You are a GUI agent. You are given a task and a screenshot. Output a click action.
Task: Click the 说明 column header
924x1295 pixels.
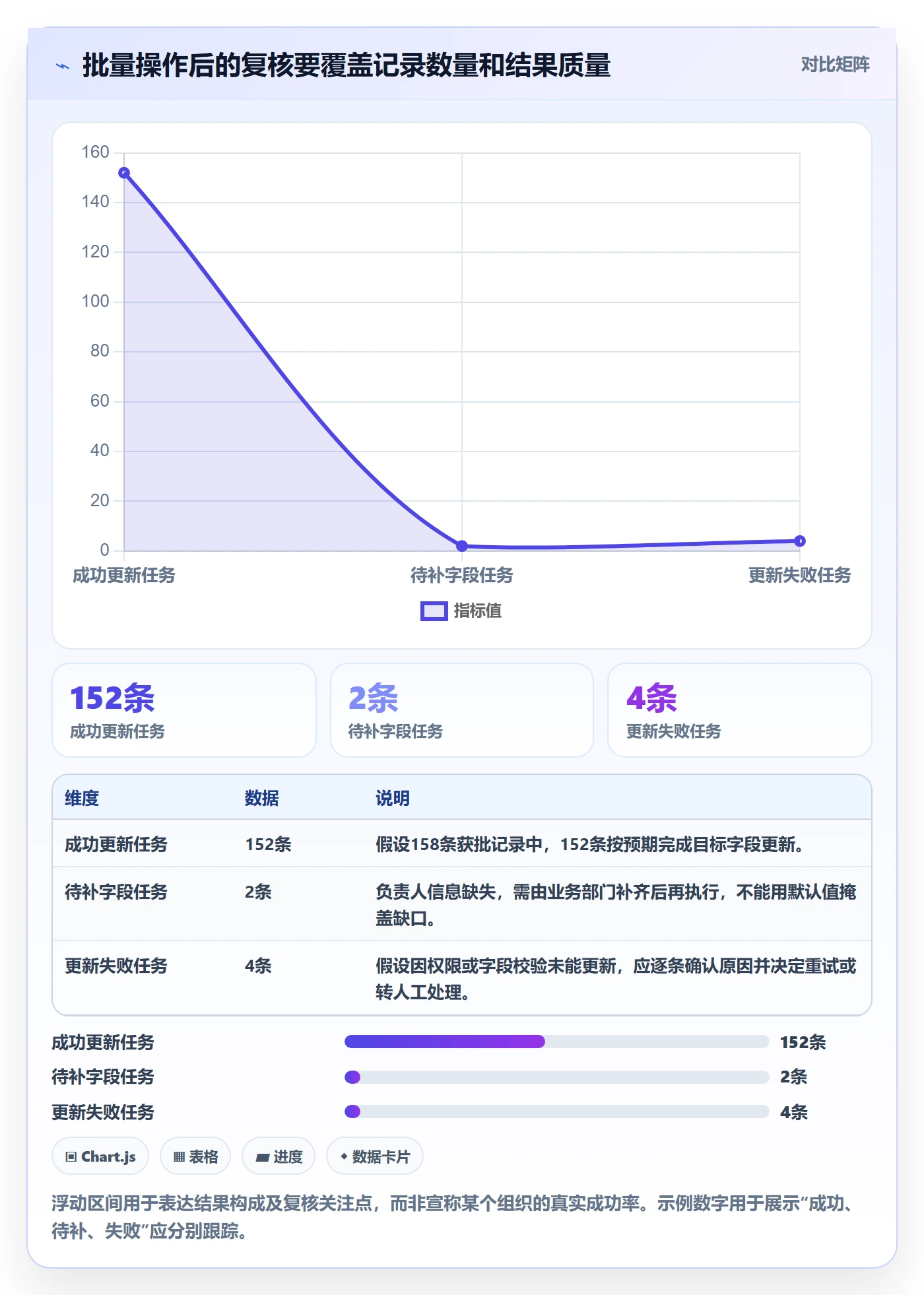393,799
